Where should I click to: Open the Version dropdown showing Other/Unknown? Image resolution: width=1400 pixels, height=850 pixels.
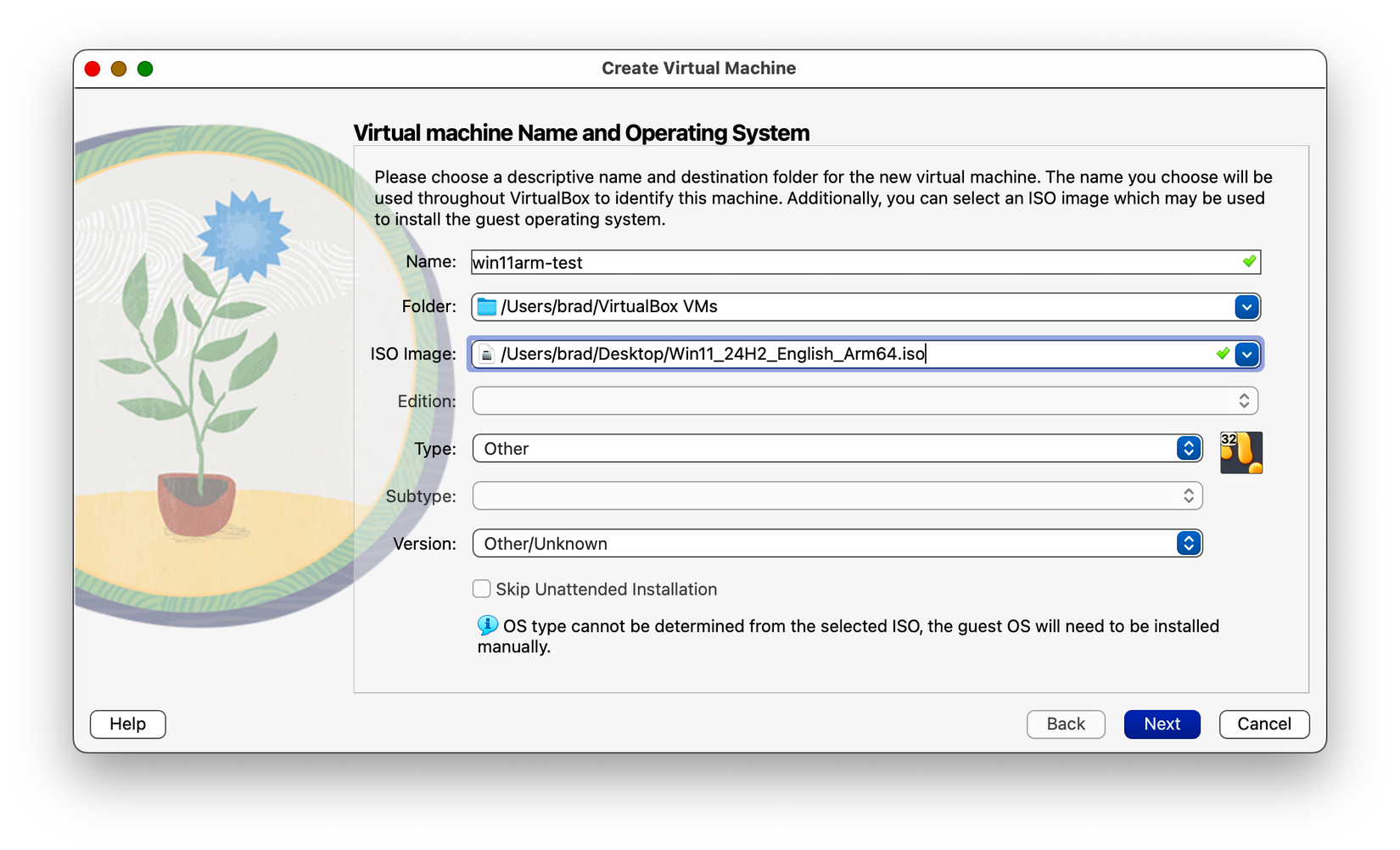point(1187,543)
